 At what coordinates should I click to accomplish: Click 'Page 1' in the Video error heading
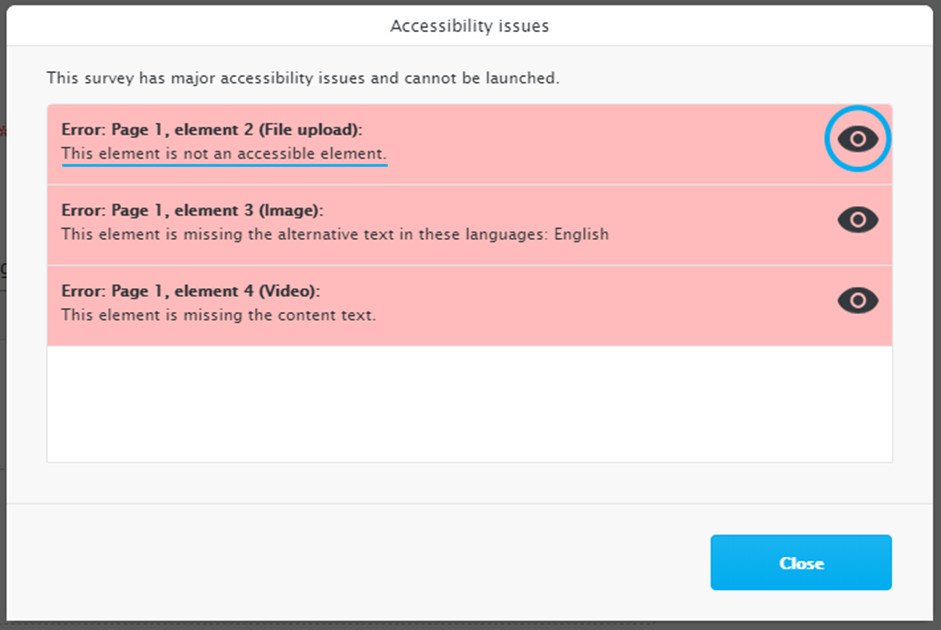[x=137, y=291]
